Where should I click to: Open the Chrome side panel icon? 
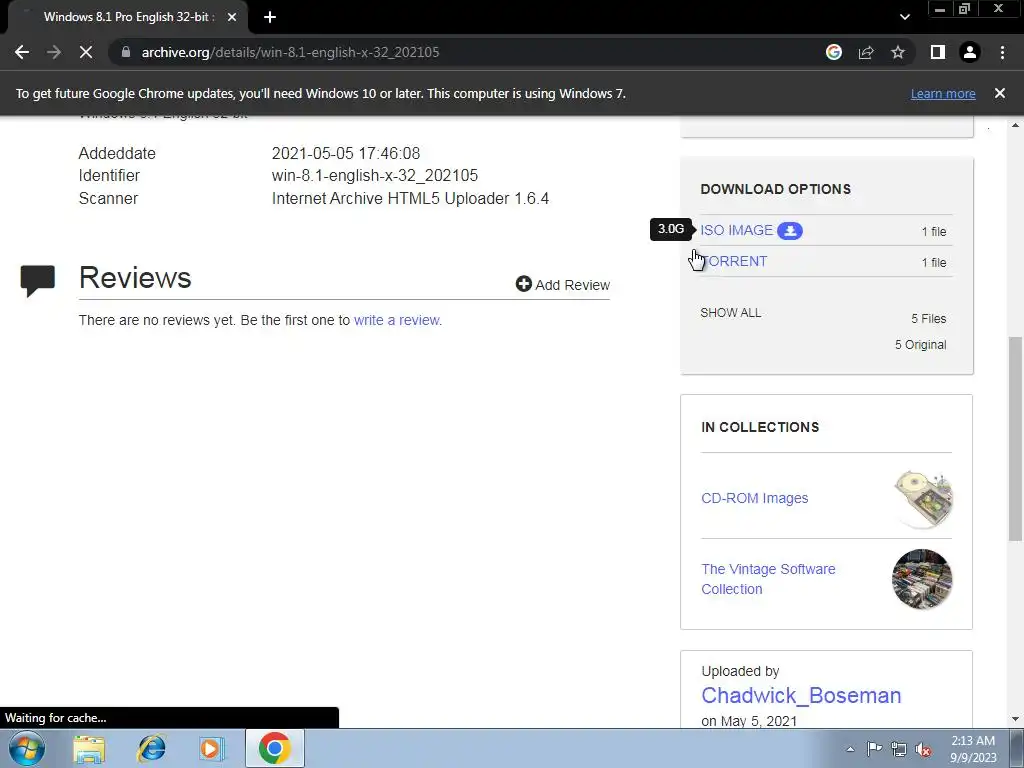coord(938,52)
